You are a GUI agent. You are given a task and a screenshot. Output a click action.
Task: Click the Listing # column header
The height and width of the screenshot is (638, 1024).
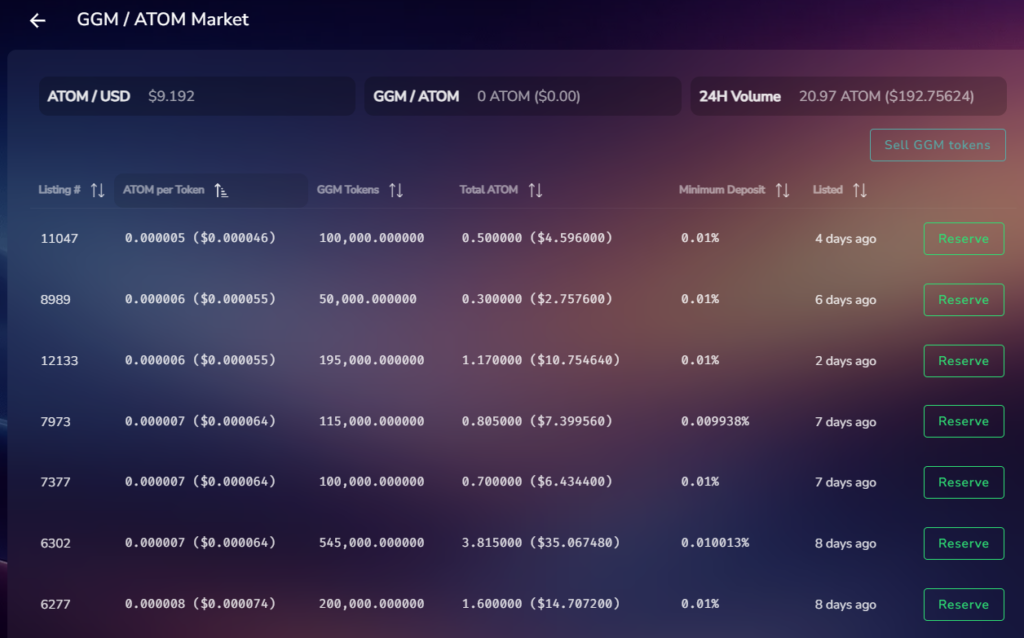(x=59, y=190)
